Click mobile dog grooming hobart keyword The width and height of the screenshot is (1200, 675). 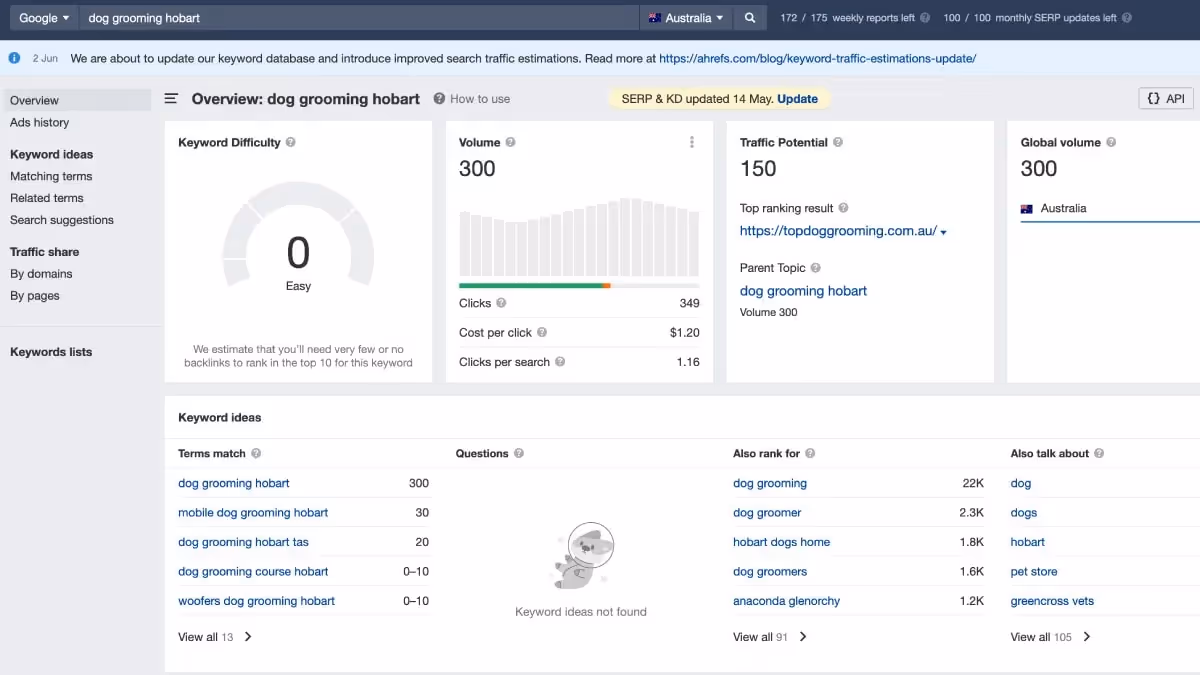(253, 513)
